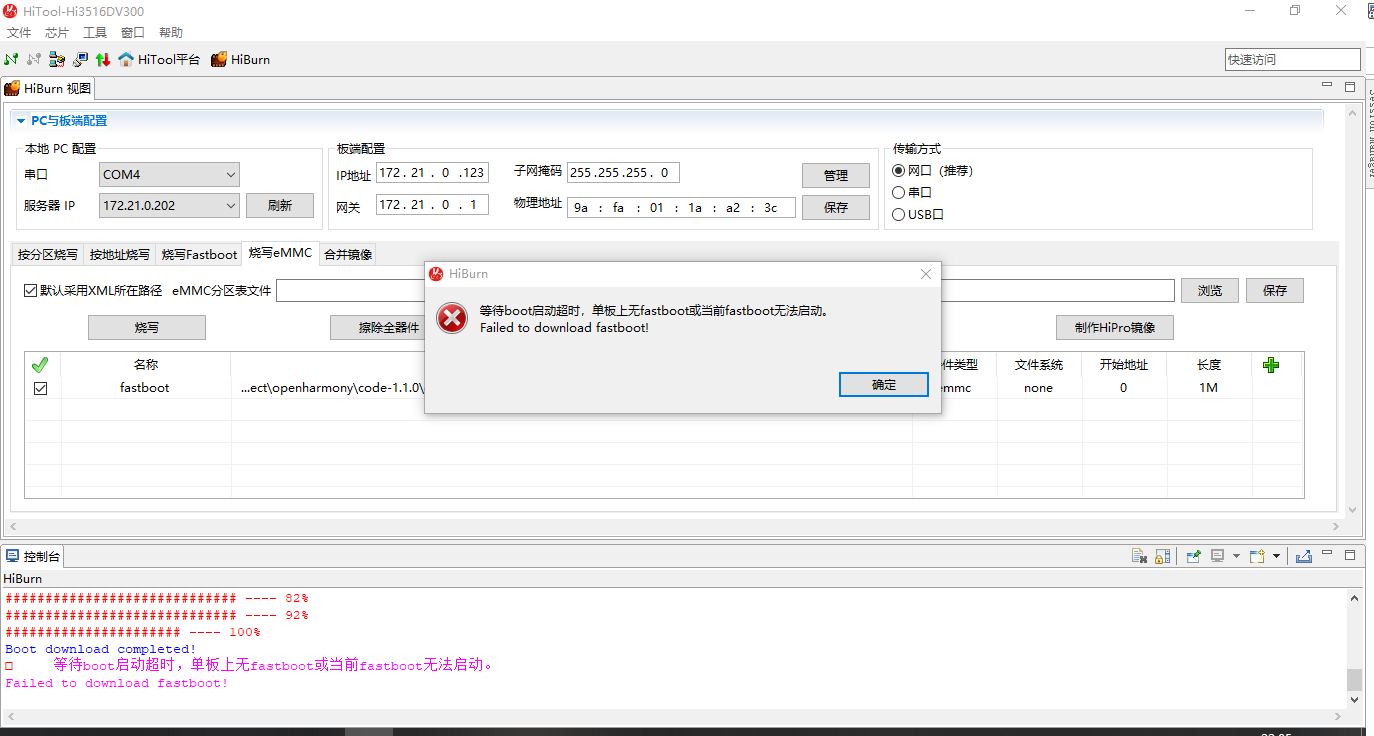Go to HiTool平台 home
This screenshot has height=736, width=1374.
point(159,59)
